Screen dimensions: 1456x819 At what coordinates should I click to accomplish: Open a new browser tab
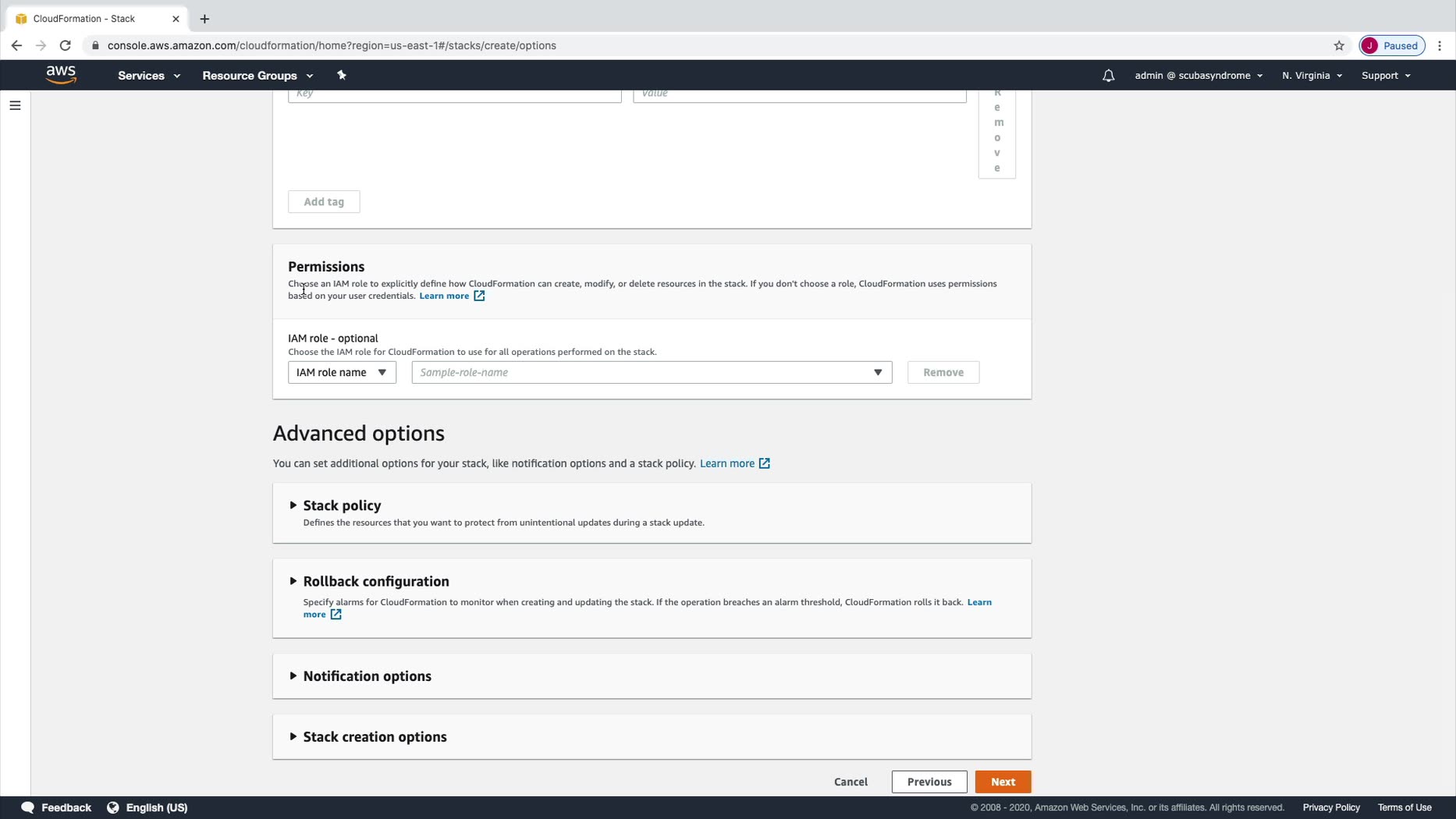204,19
